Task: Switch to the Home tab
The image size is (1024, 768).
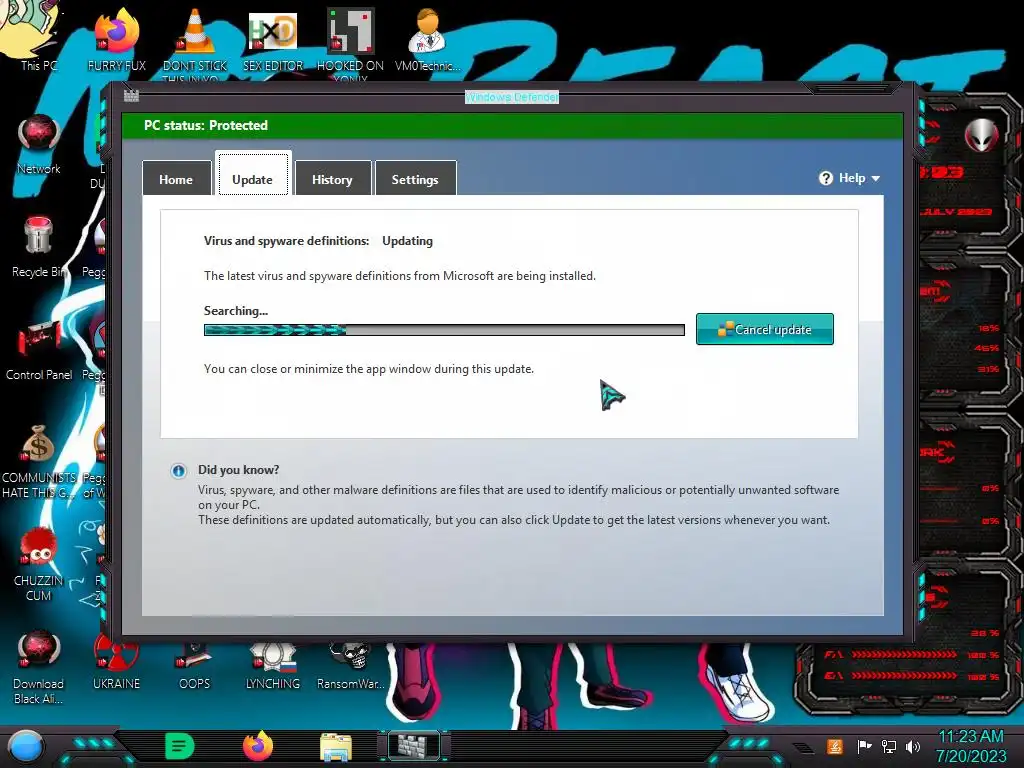Action: [176, 178]
